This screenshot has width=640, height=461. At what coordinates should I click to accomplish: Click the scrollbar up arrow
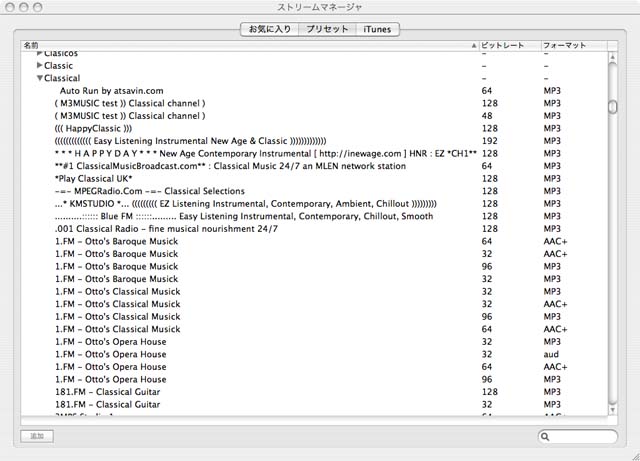pyautogui.click(x=612, y=58)
